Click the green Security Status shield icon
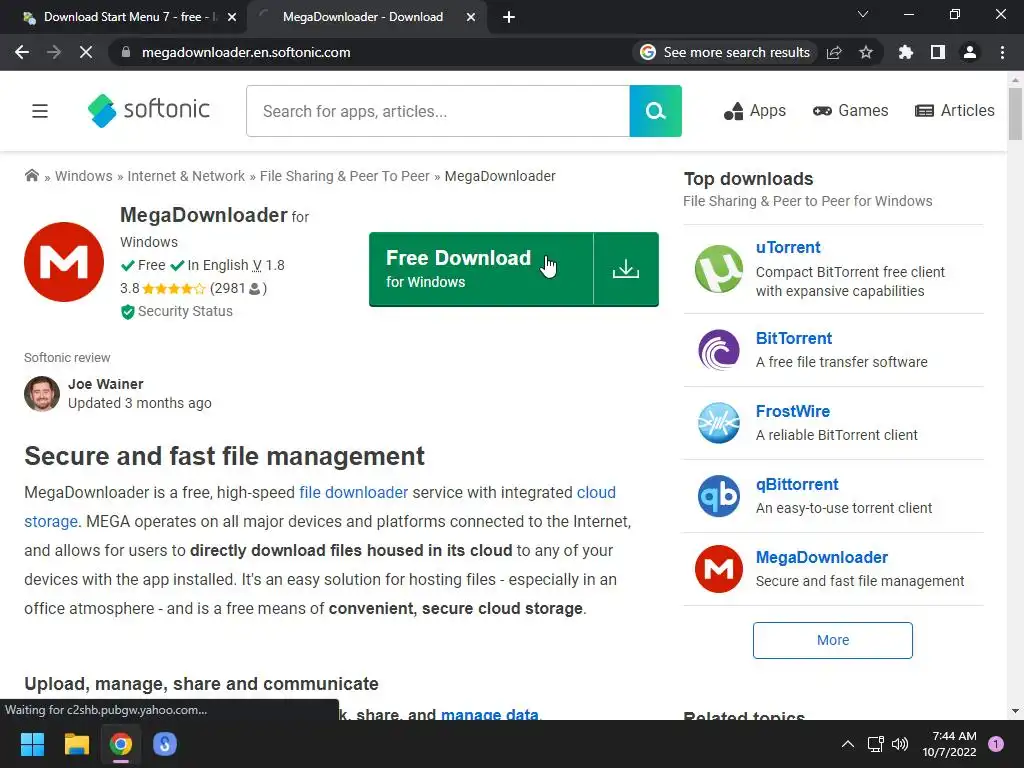The height and width of the screenshot is (768, 1024). pyautogui.click(x=127, y=312)
